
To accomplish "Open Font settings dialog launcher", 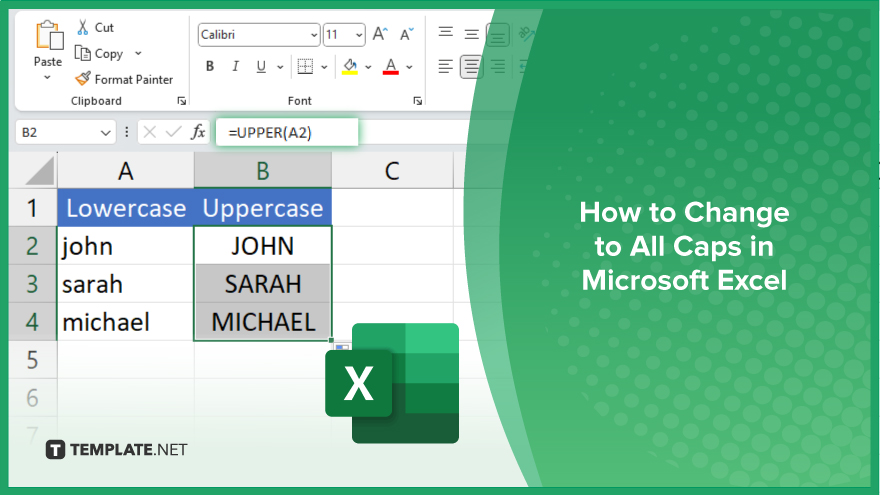I will point(418,101).
